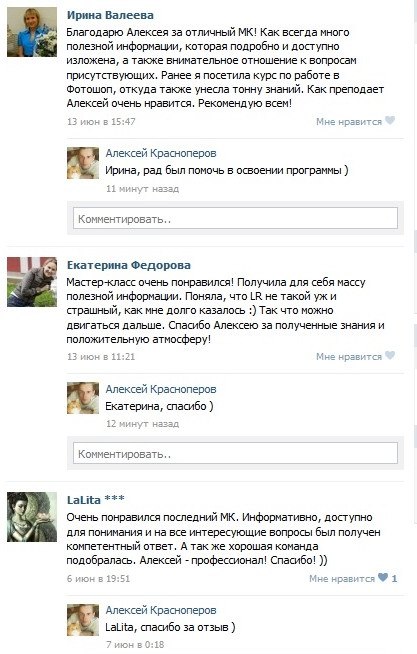
Task: Open Алексей Красноперов's avatar replying to LaLita
Action: (83, 620)
